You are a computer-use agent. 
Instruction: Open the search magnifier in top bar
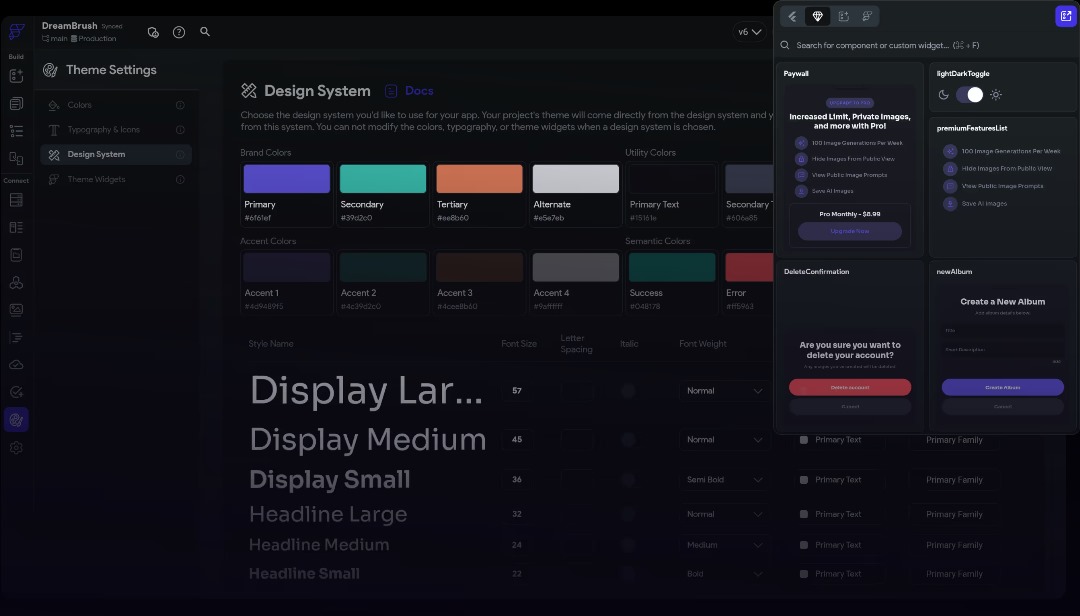click(x=205, y=31)
